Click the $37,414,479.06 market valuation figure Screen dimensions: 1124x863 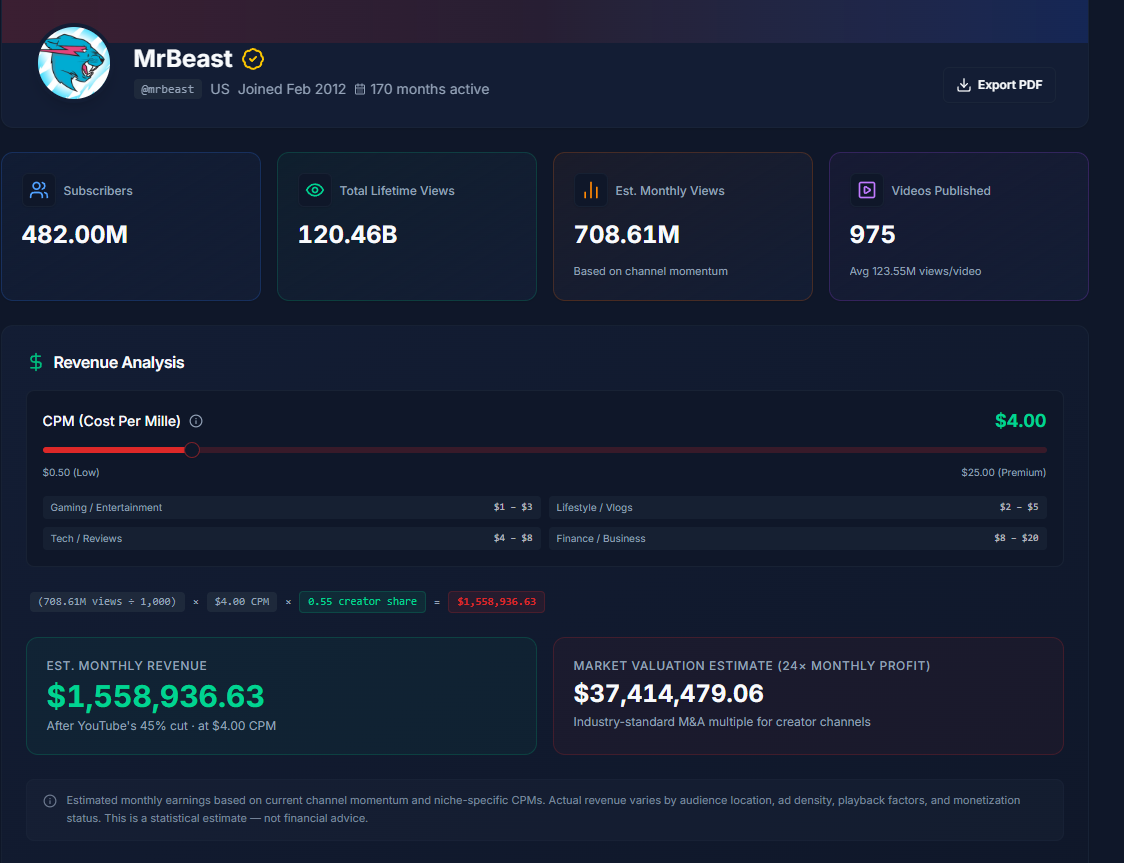tap(668, 694)
